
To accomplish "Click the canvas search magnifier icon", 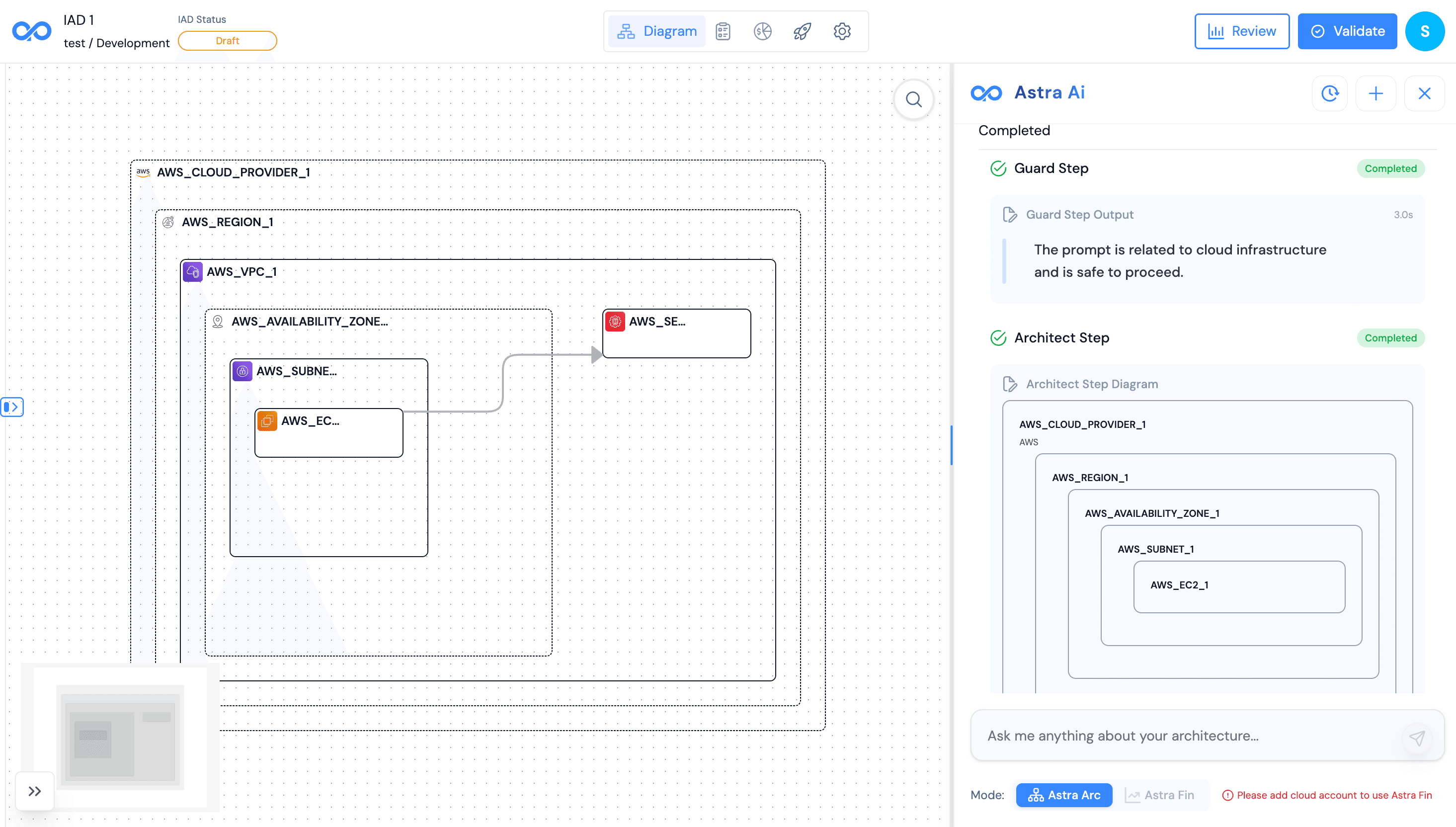I will pyautogui.click(x=913, y=100).
